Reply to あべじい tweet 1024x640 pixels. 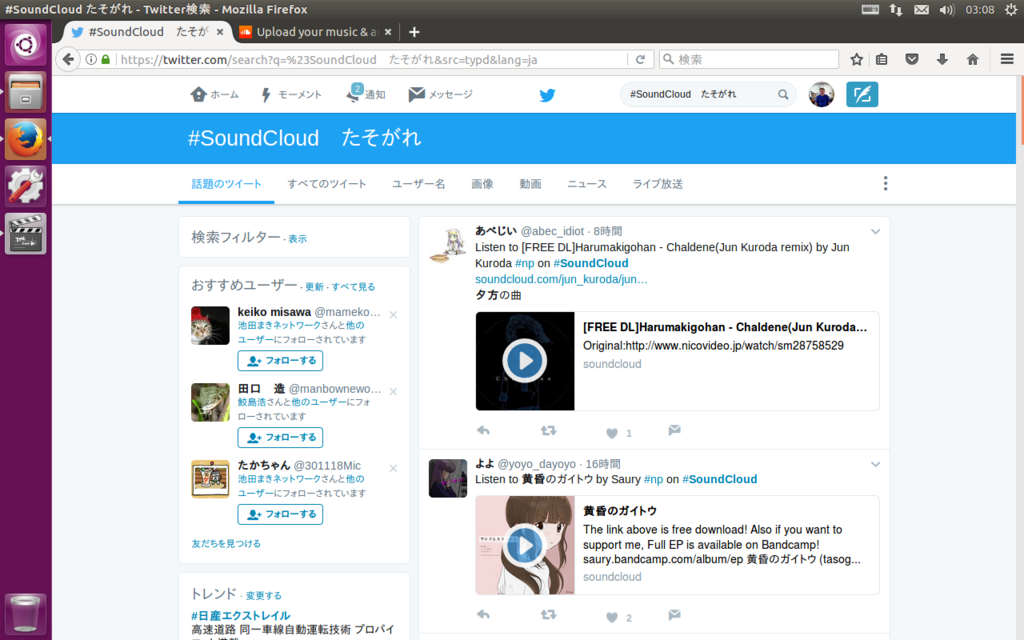pyautogui.click(x=483, y=430)
